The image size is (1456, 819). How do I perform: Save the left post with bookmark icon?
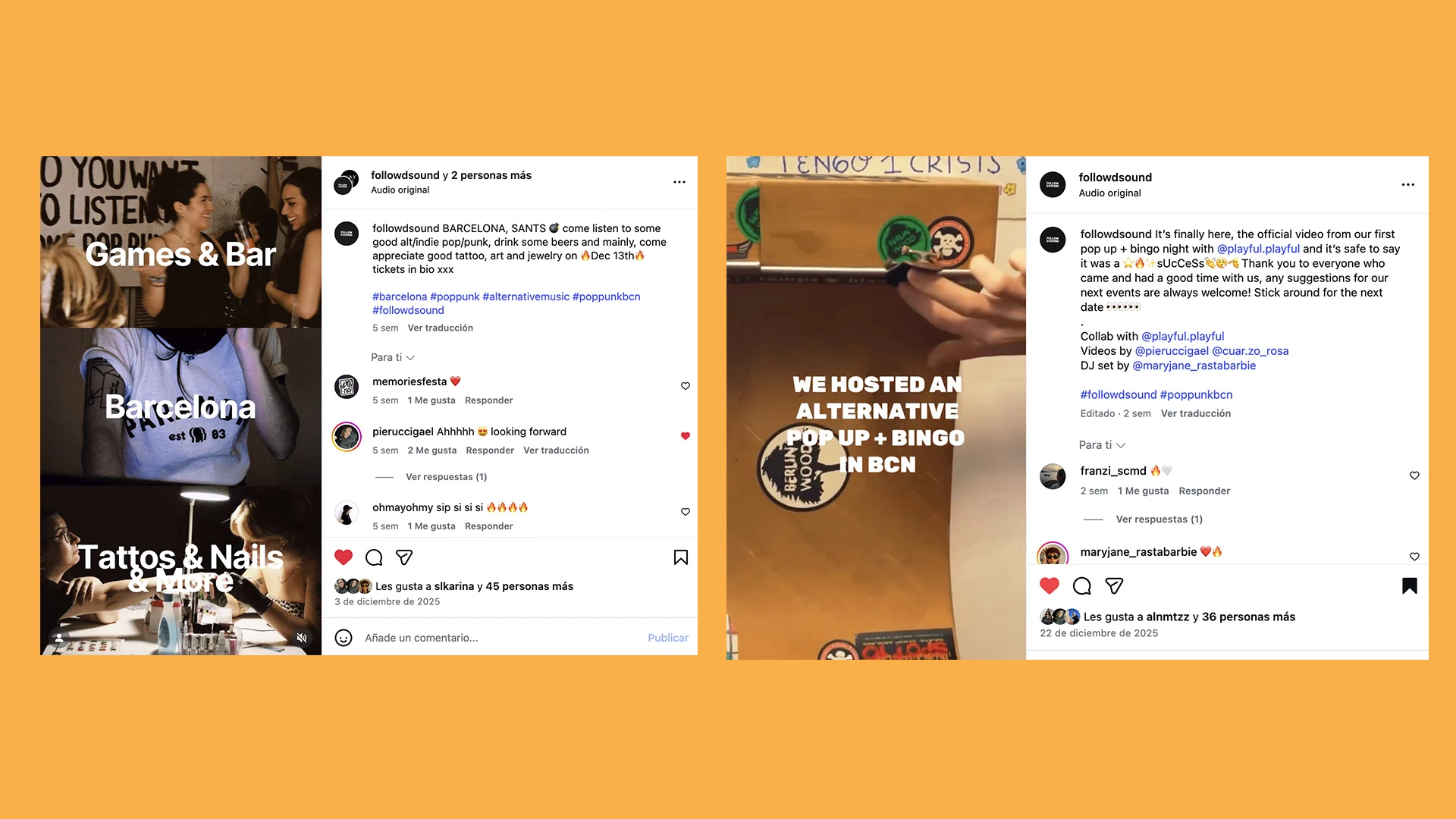681,558
